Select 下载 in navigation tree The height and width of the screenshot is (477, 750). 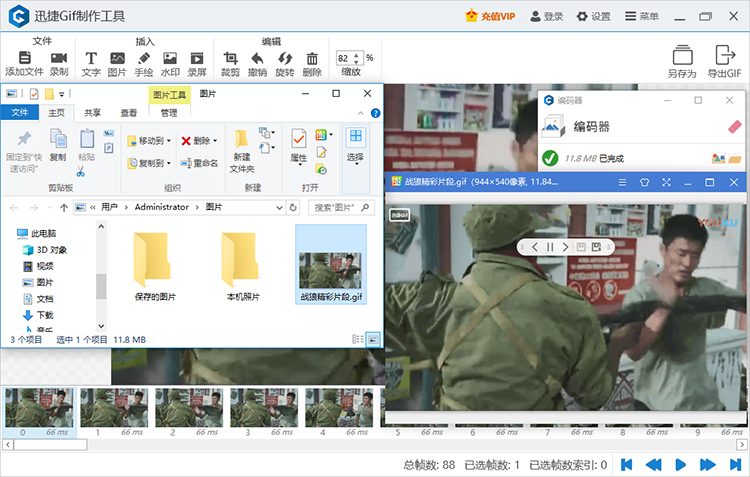point(38,315)
